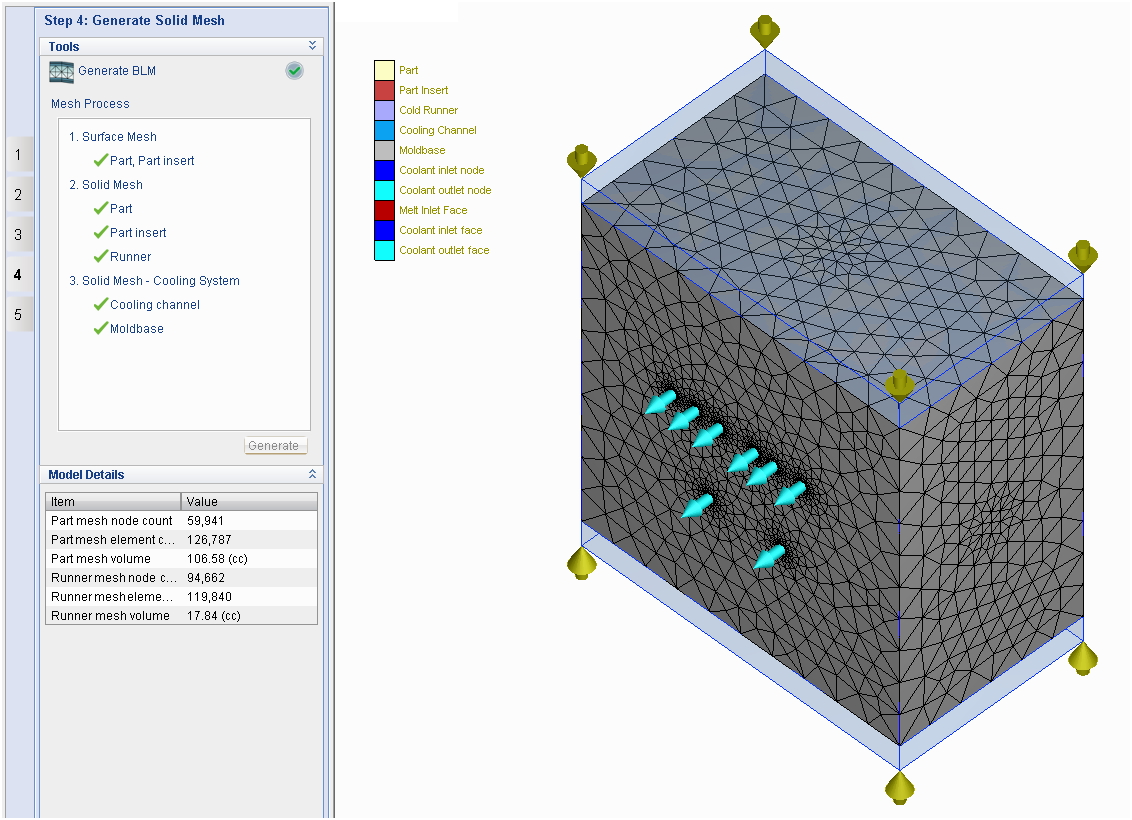Click the yellow cone marker at mesh bottom corner

pyautogui.click(x=900, y=788)
